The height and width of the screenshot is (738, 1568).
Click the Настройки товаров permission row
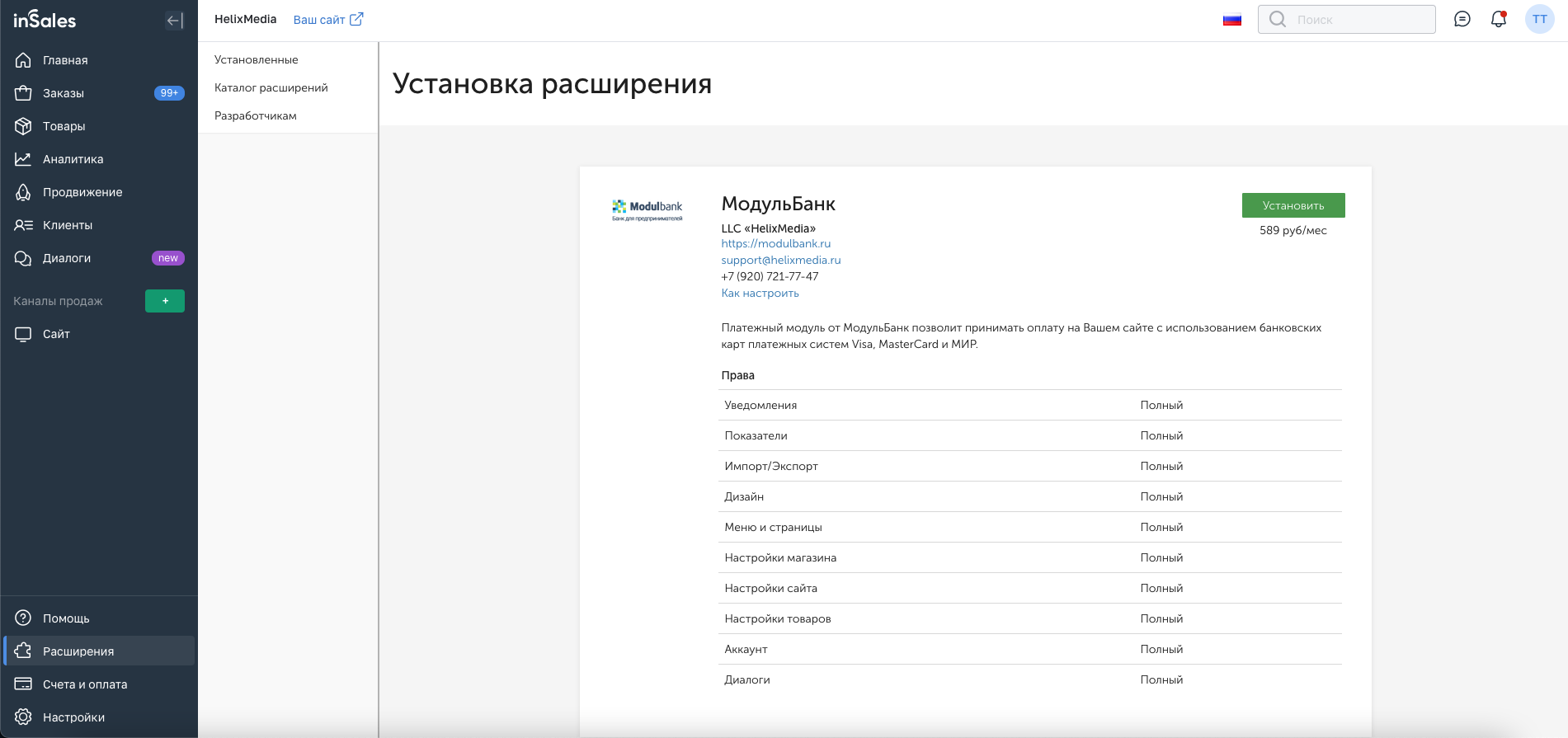[1030, 618]
